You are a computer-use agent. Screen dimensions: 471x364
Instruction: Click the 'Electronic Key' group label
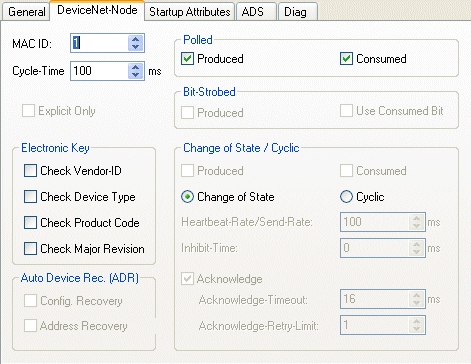[55, 148]
